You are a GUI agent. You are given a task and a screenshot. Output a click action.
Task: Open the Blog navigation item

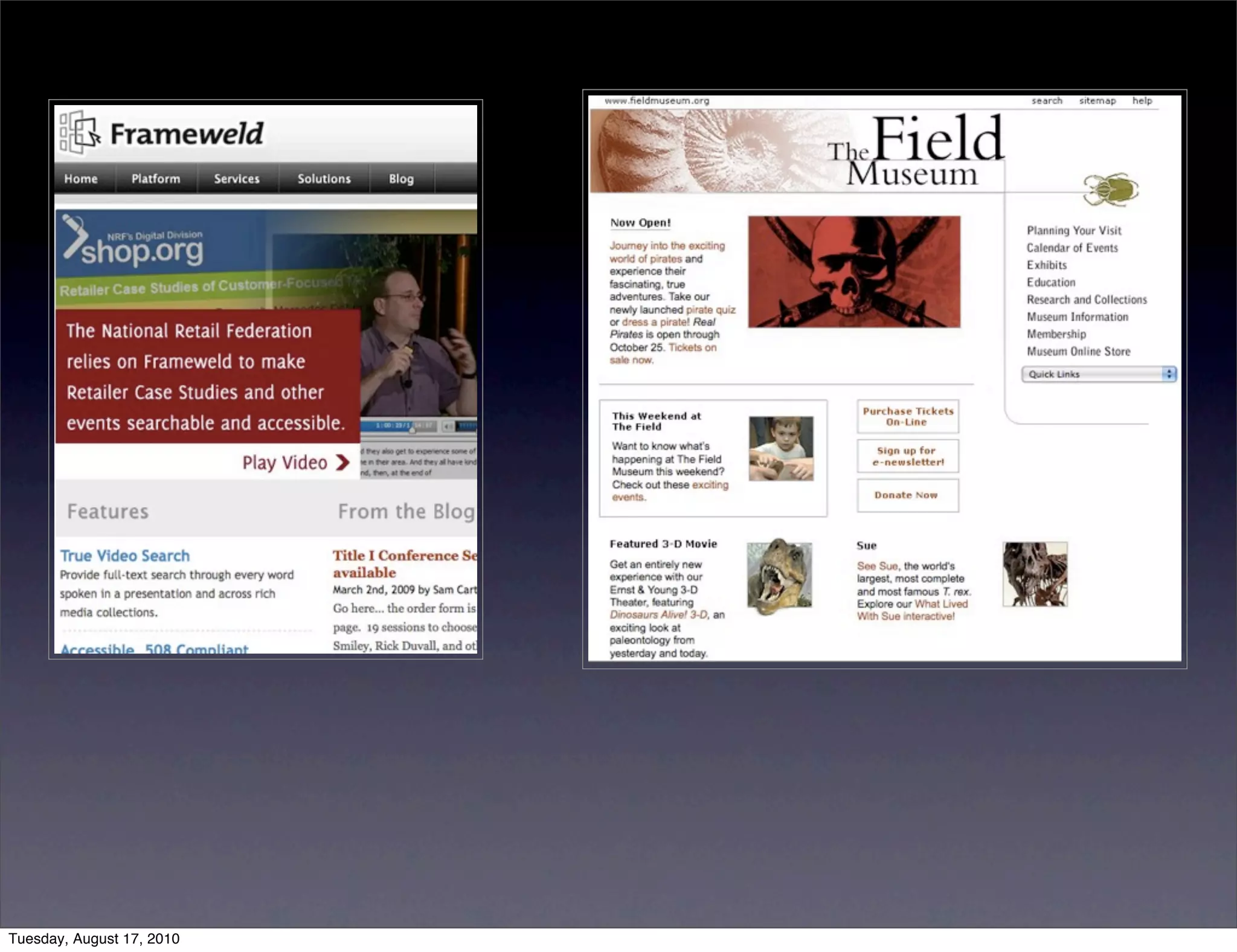pos(401,179)
